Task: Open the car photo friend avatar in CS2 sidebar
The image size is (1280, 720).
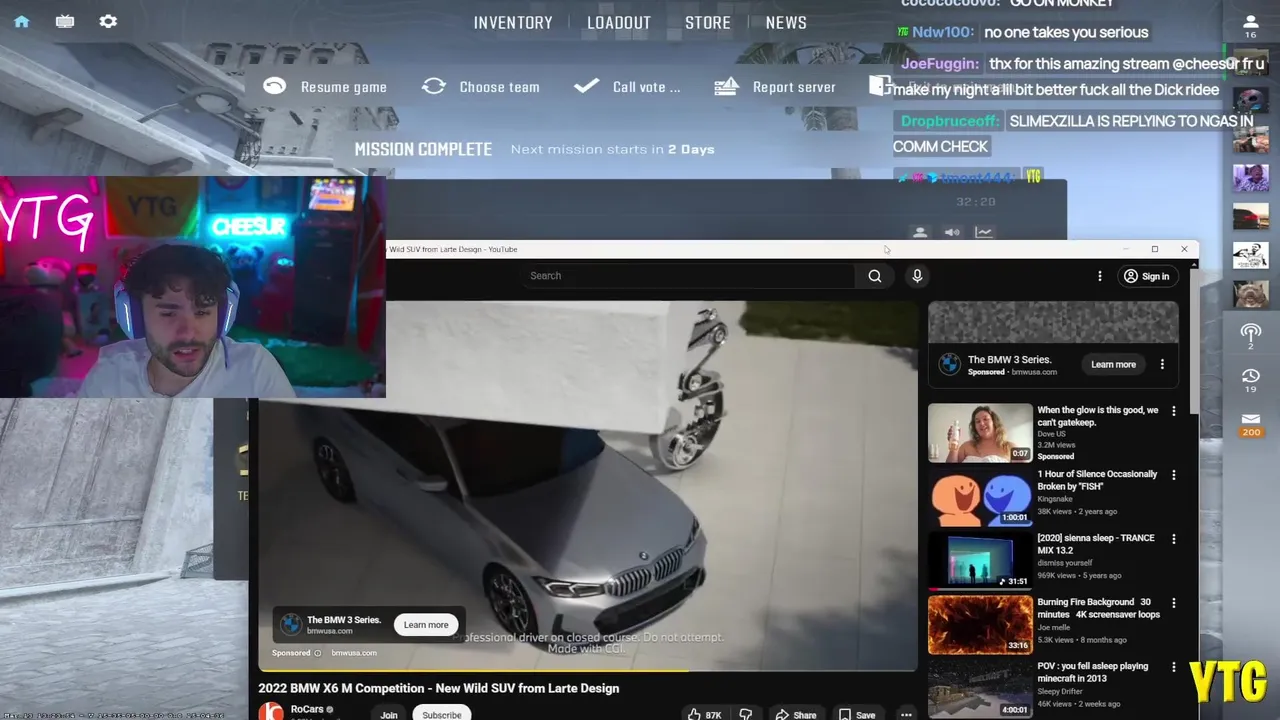Action: click(x=1250, y=218)
